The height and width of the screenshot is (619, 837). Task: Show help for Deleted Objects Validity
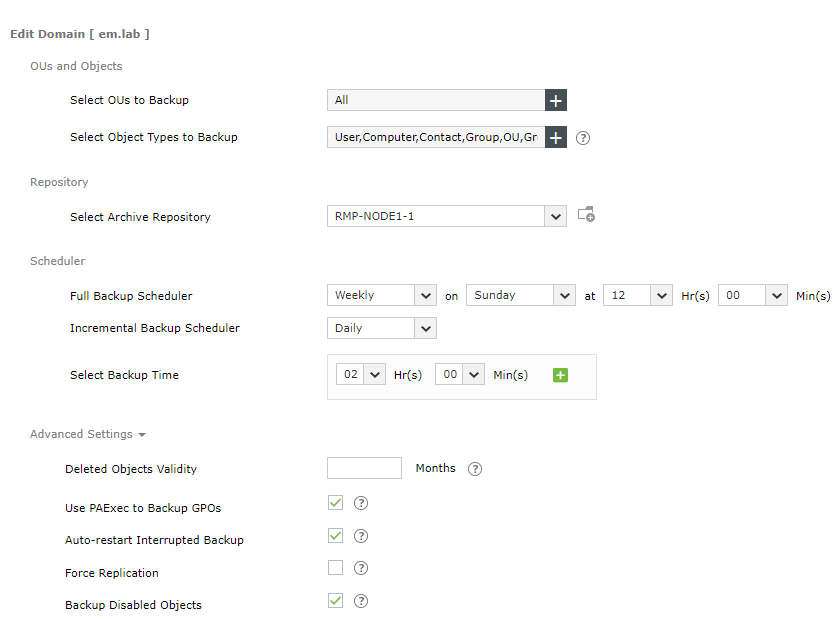[475, 469]
